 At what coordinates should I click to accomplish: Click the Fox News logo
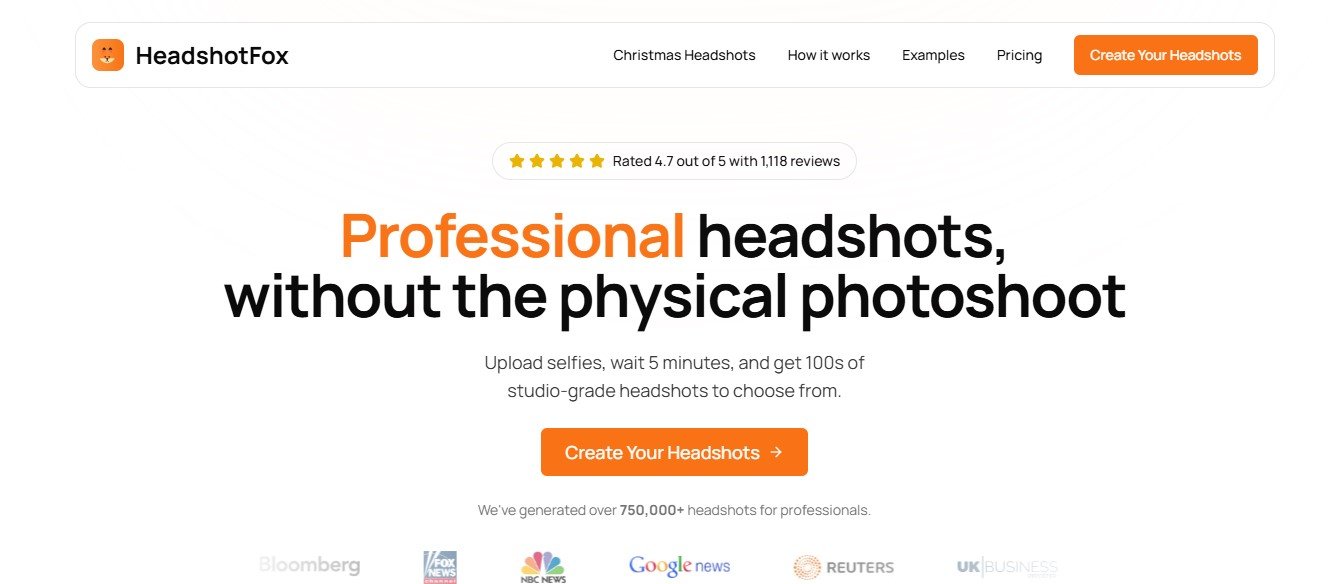[440, 566]
